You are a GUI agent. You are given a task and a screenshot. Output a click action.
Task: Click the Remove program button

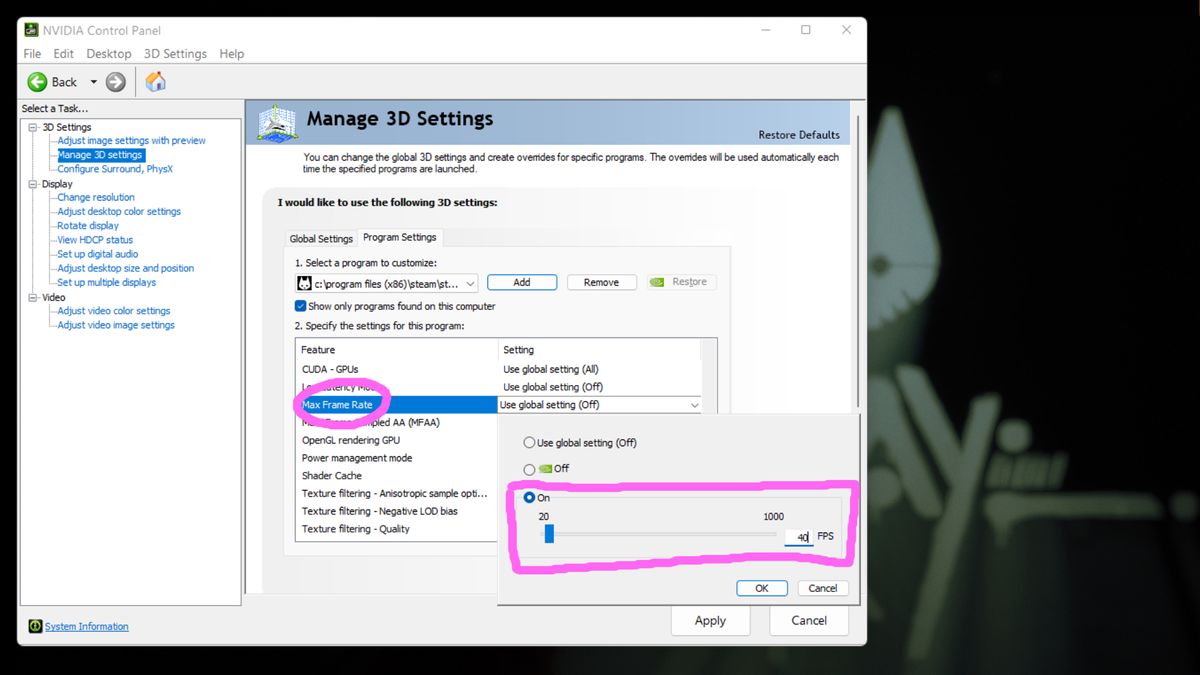click(601, 282)
